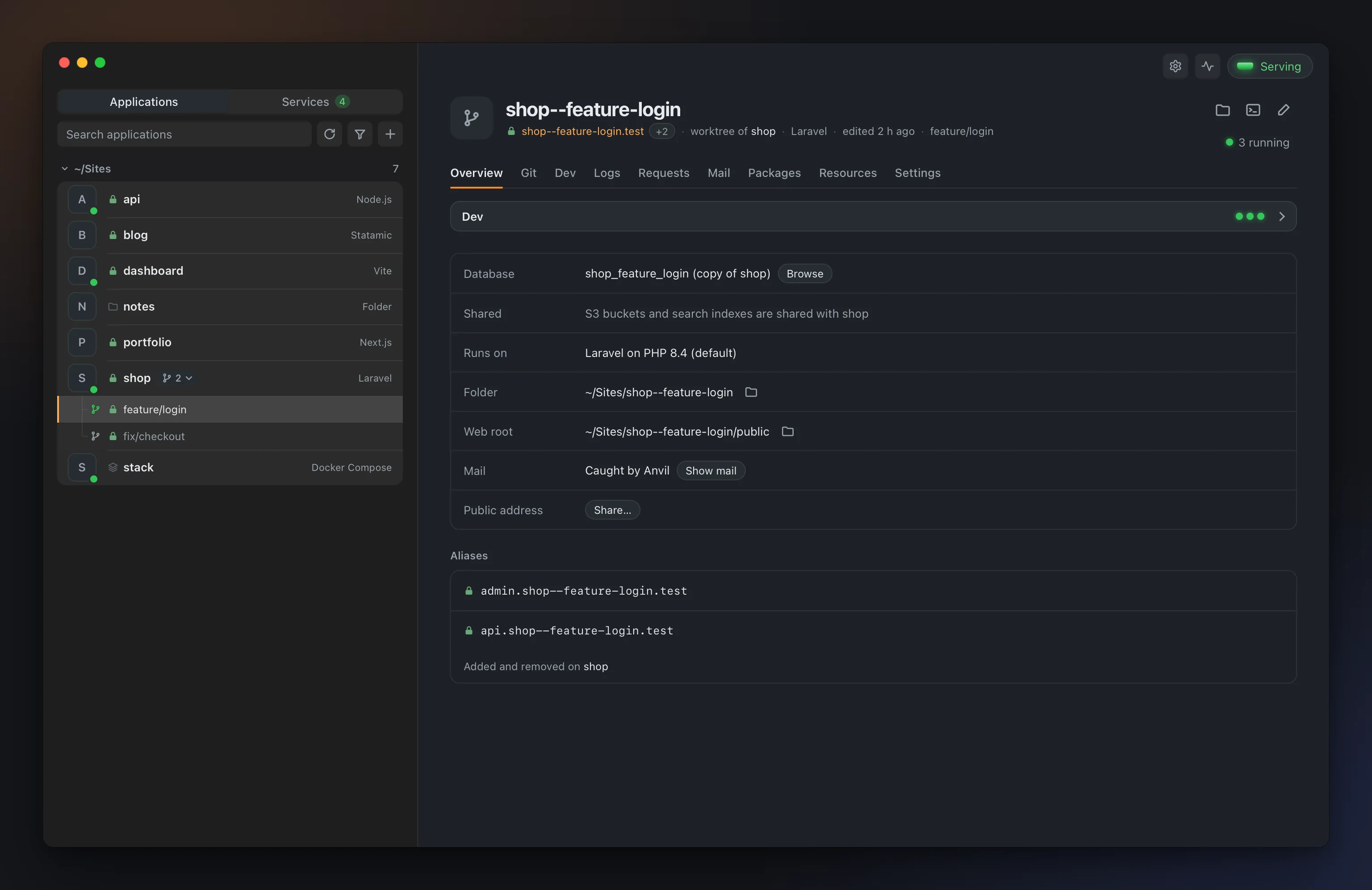
Task: Select the blog Statamic application
Action: 230,235
